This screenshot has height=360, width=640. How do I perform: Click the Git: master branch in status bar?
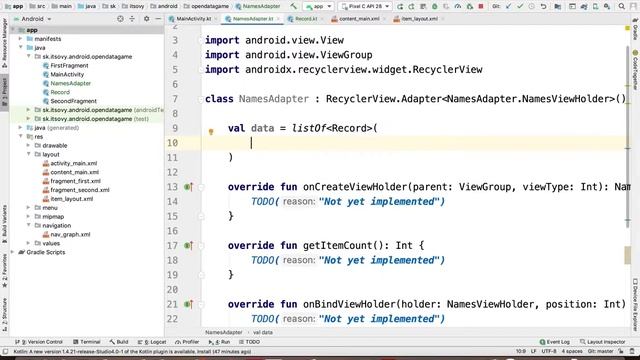600,351
